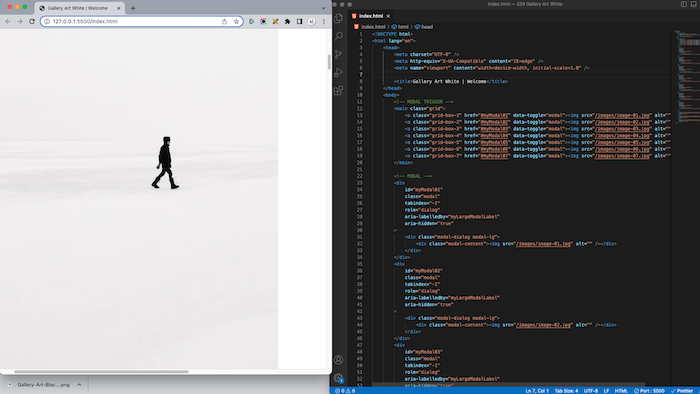Click the /images/image-07.jpg link on line 19
The image size is (700, 394).
click(x=622, y=156)
